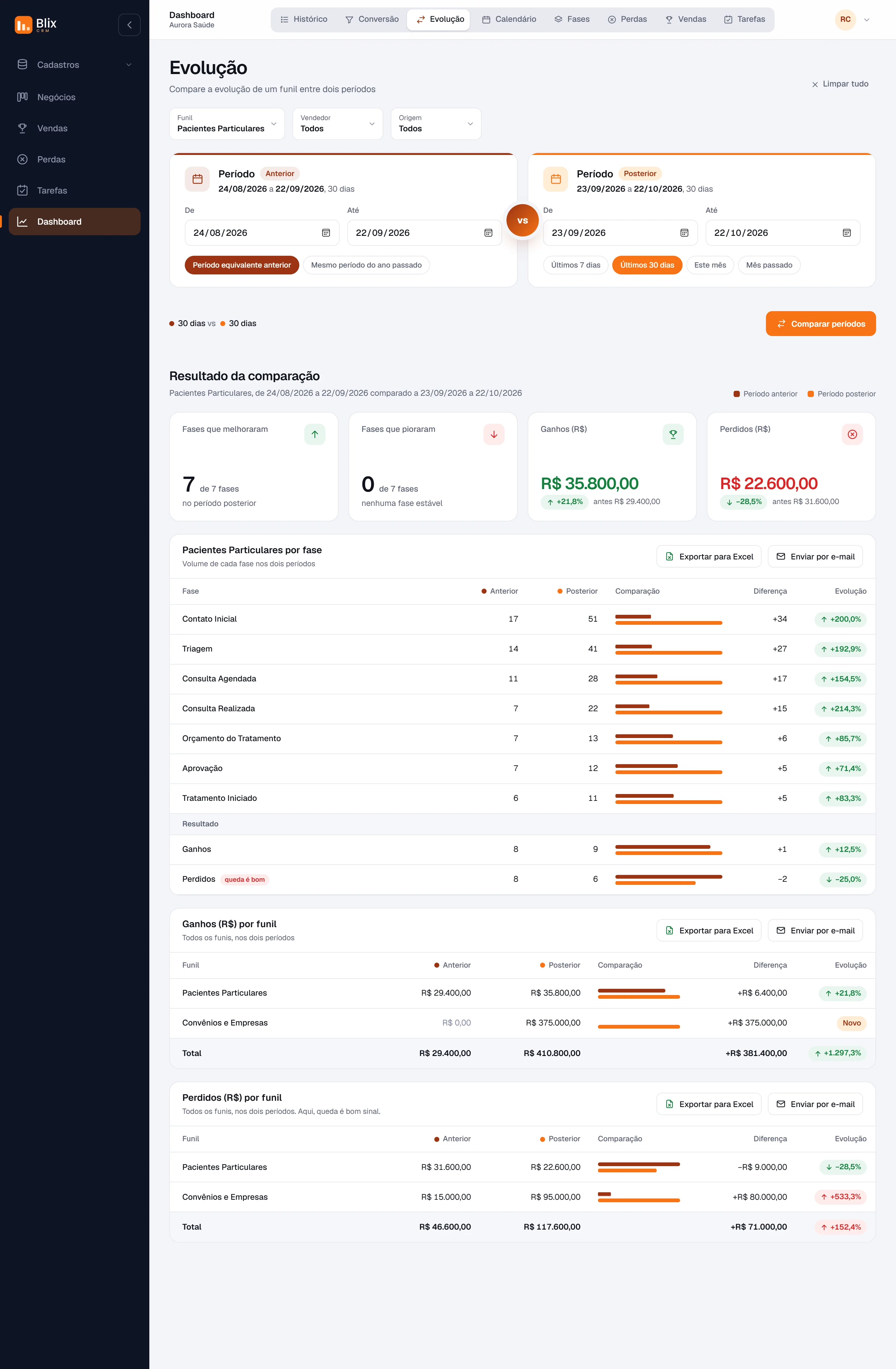This screenshot has width=896, height=1369.
Task: Click the RC user avatar
Action: tap(845, 20)
